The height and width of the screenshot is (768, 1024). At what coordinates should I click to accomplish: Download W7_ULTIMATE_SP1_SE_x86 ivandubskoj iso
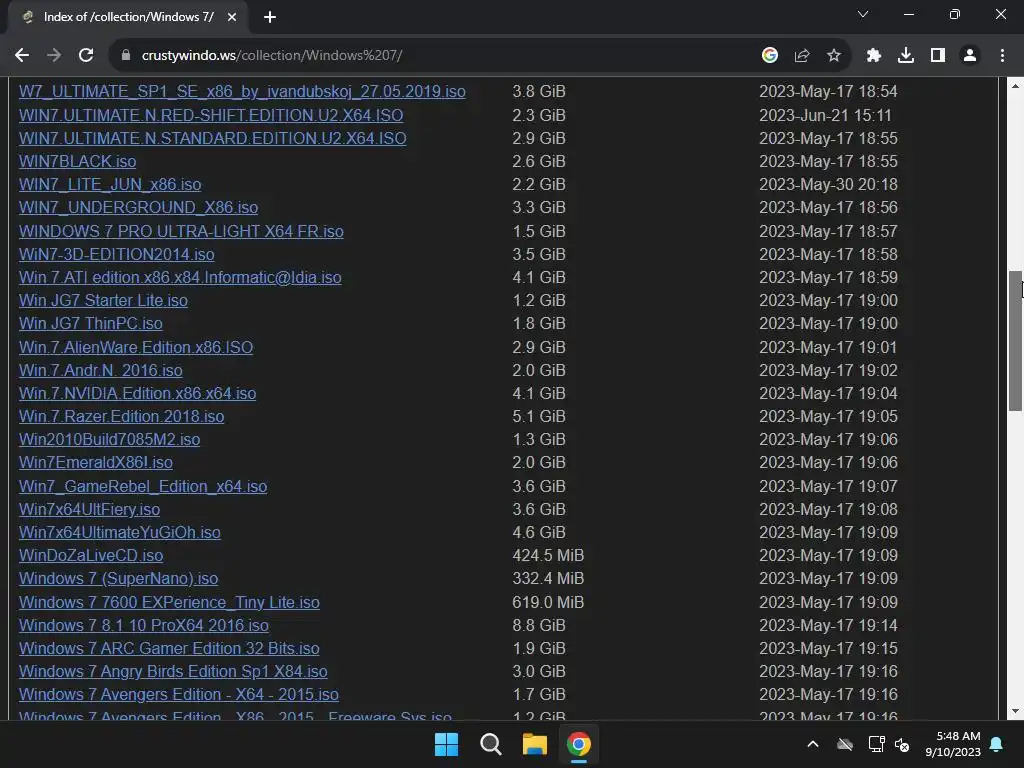click(242, 91)
